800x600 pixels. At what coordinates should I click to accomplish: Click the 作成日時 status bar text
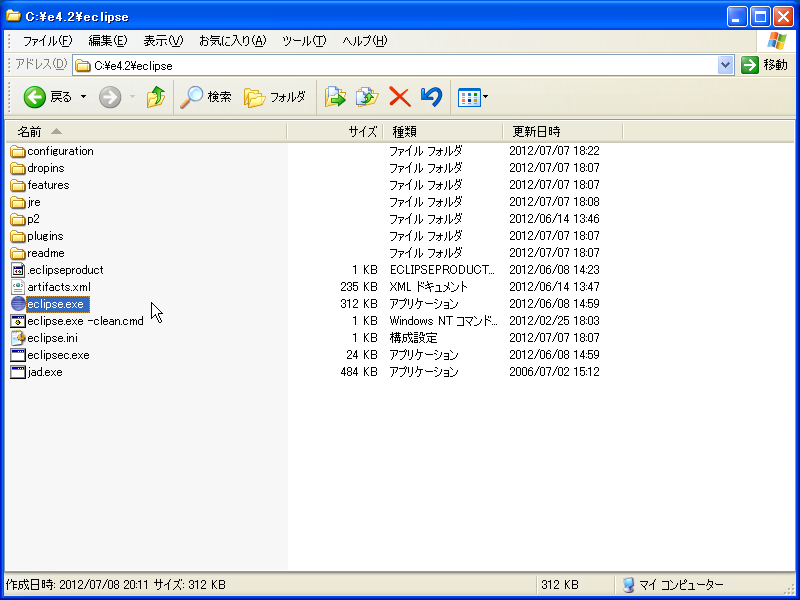115,585
